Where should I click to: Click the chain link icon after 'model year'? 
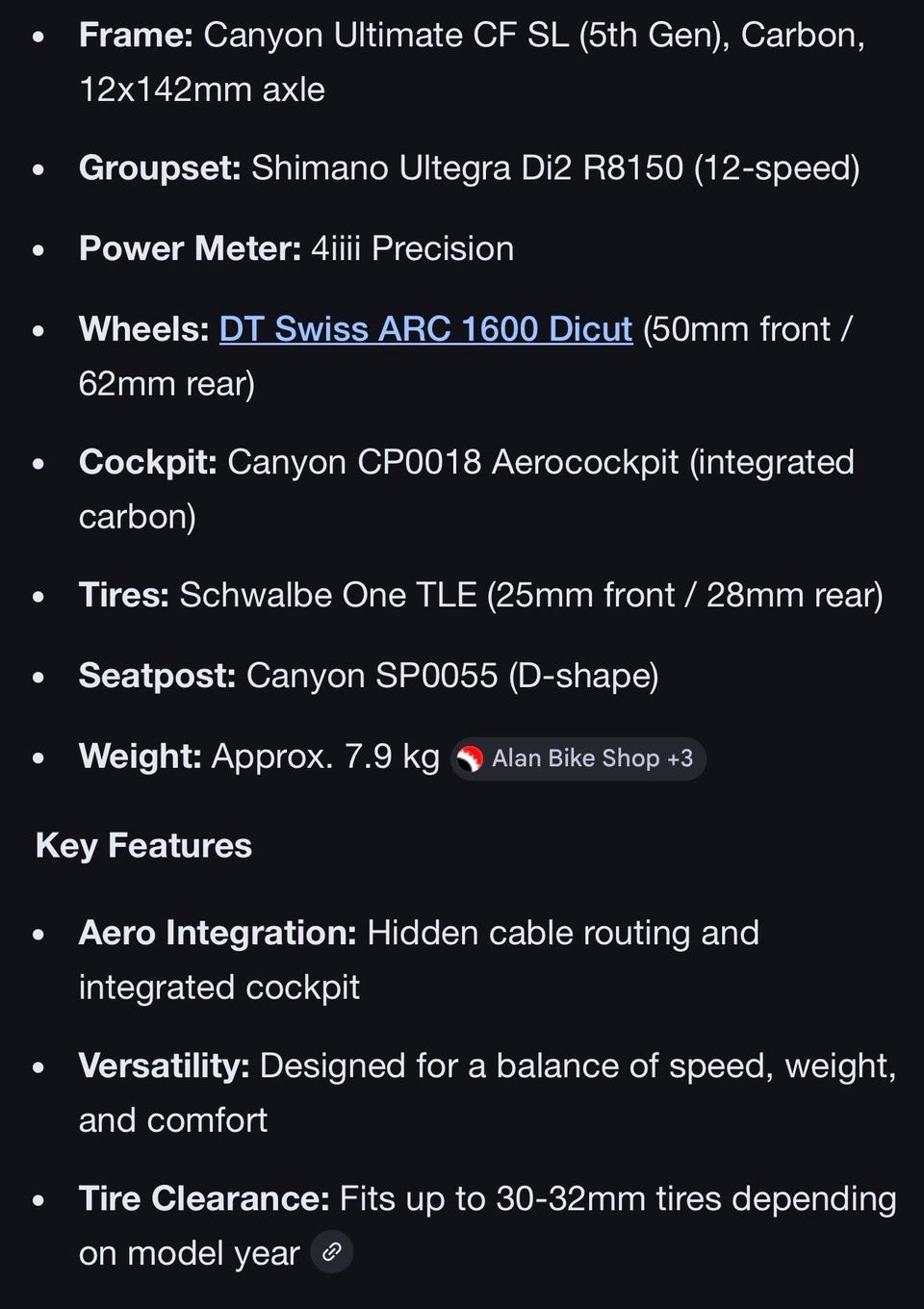pos(332,1252)
